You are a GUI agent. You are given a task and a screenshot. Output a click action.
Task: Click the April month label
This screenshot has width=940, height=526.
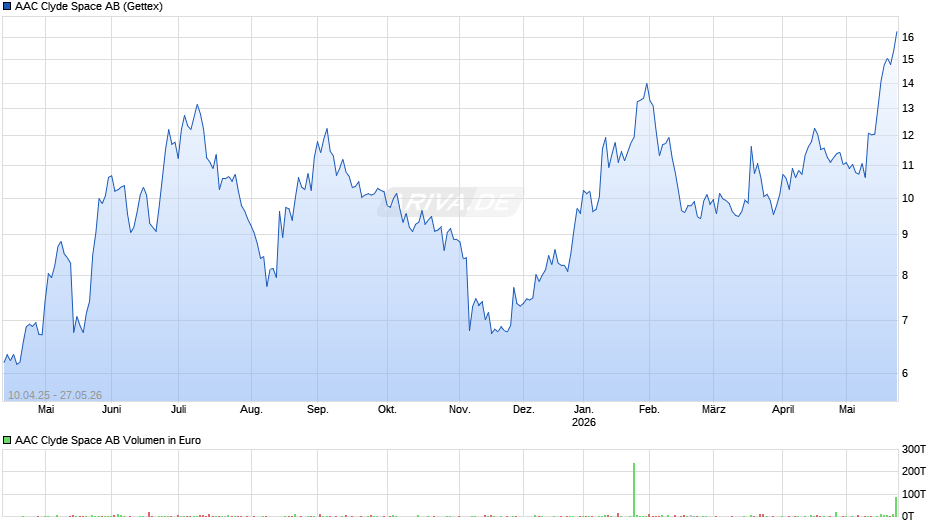point(783,410)
